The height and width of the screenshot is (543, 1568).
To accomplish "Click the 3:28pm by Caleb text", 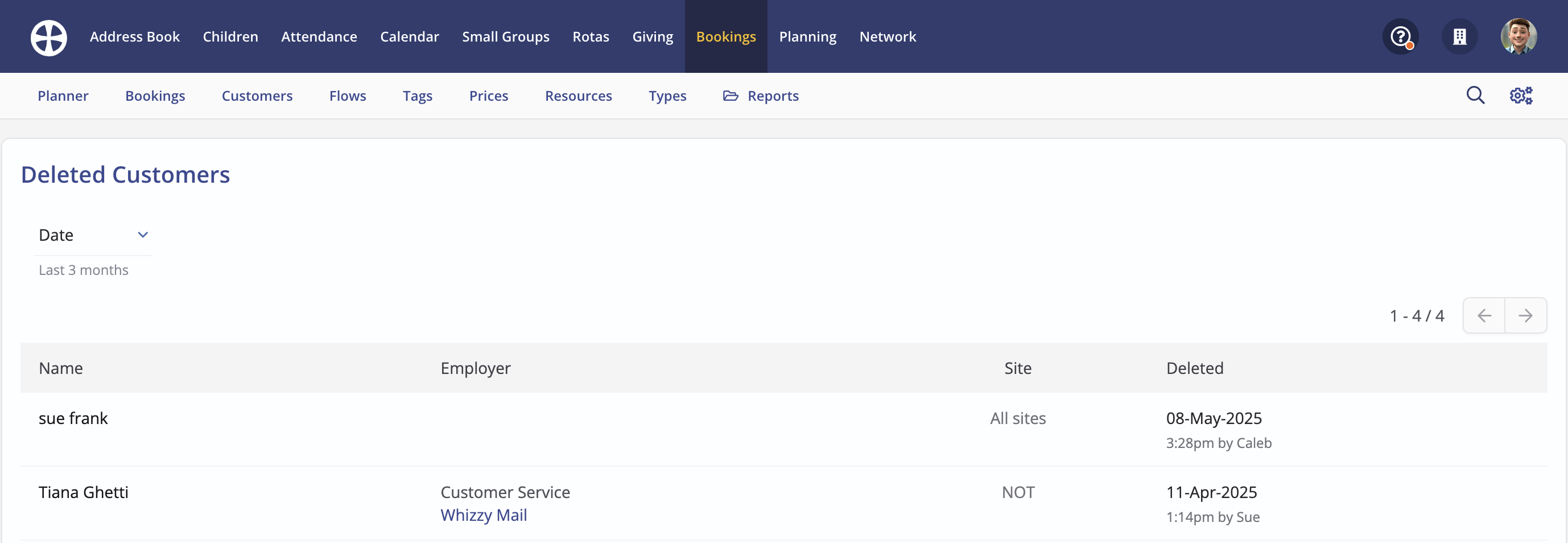I will (1219, 443).
